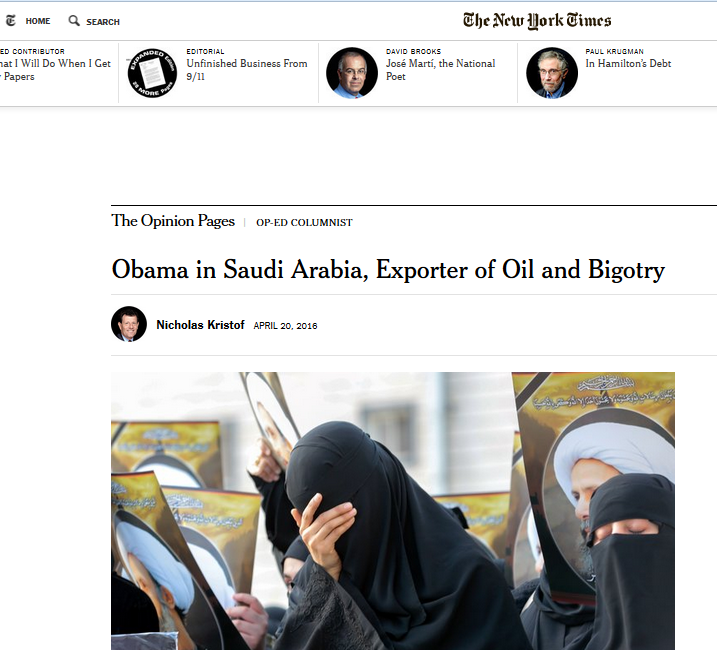The image size is (717, 650).
Task: Click the article headline about Saudi Arabia
Action: [x=388, y=270]
